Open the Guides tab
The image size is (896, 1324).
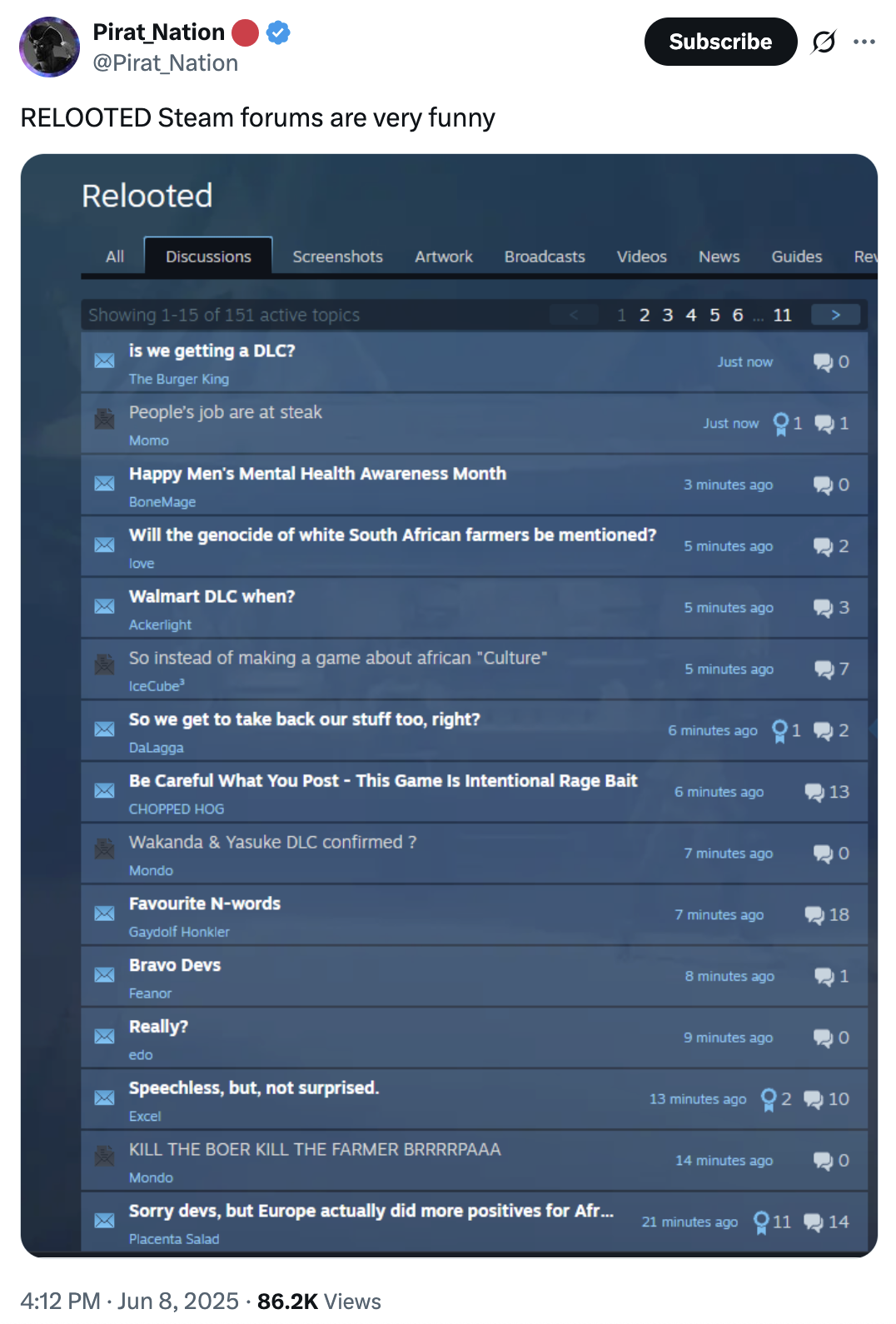pyautogui.click(x=796, y=256)
